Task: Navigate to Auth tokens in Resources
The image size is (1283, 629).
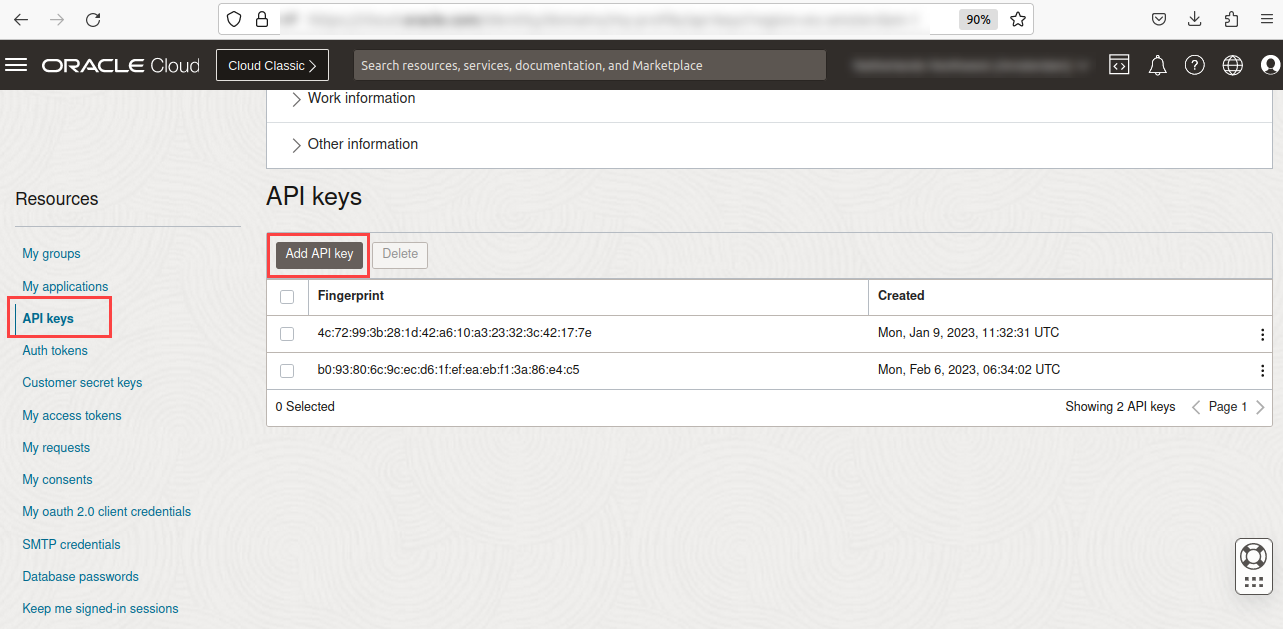Action: pos(55,350)
